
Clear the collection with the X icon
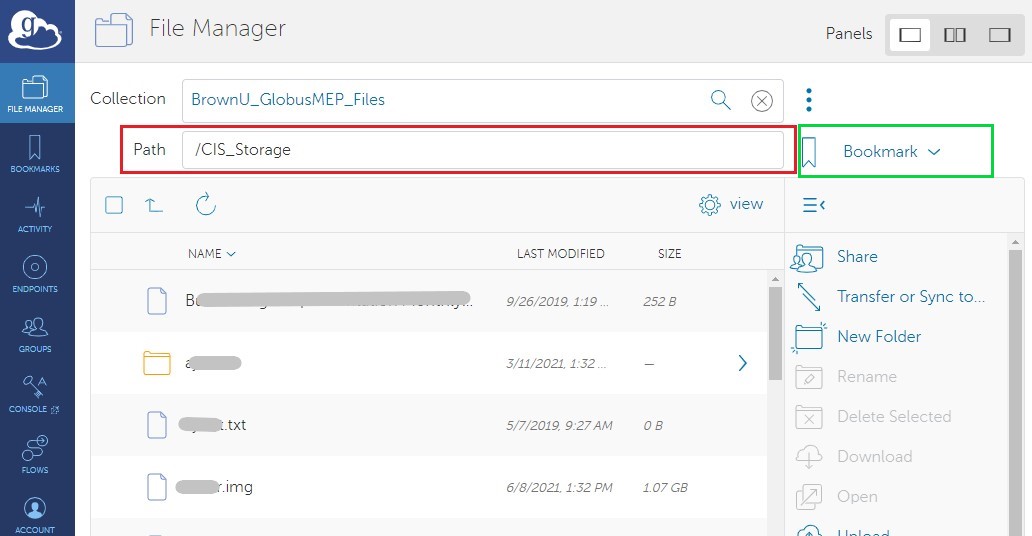tap(762, 100)
